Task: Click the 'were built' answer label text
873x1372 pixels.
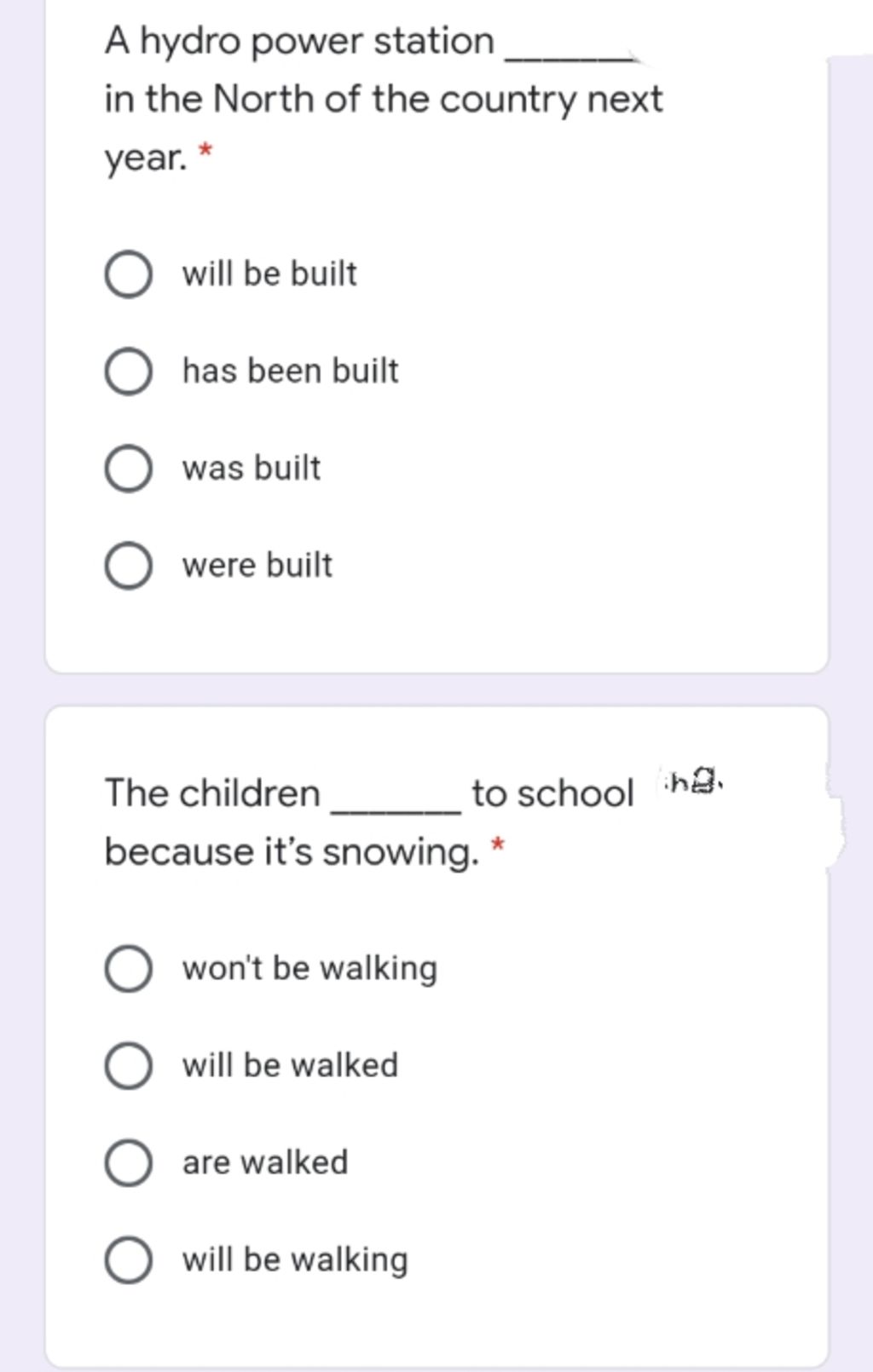Action: point(257,566)
